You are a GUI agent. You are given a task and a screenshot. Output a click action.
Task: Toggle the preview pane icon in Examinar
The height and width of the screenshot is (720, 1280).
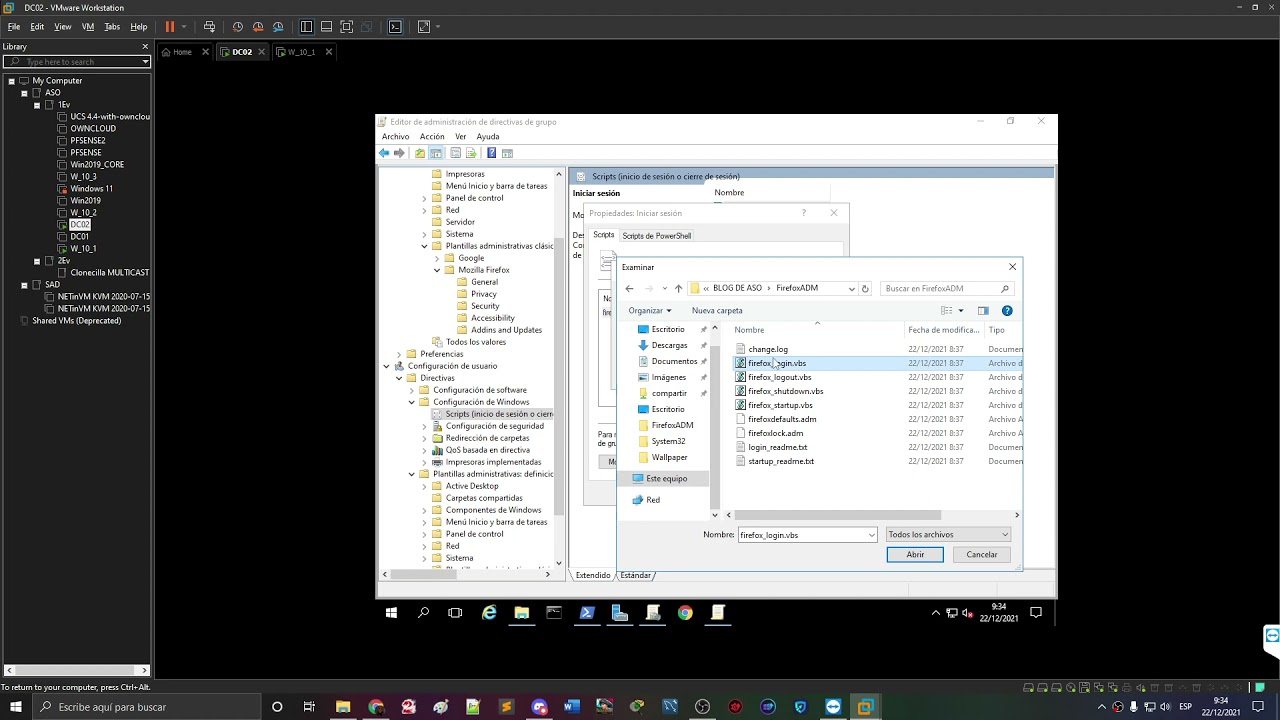click(983, 311)
